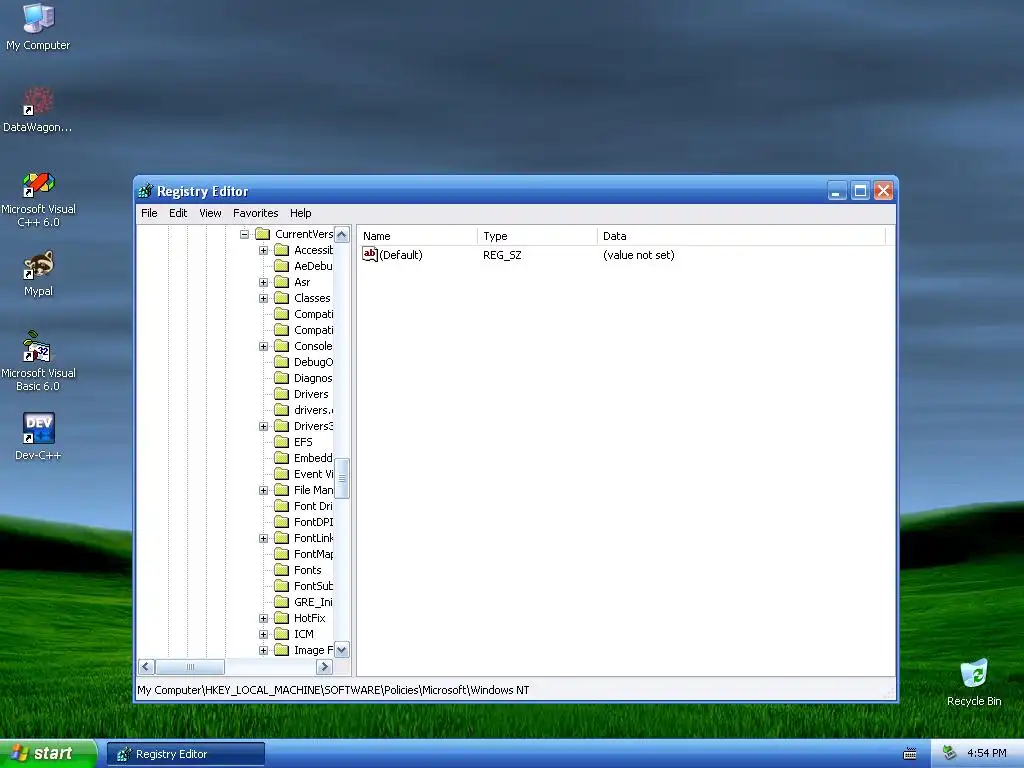Select the DataWagon desktop shortcut
The image size is (1024, 768).
(x=38, y=110)
